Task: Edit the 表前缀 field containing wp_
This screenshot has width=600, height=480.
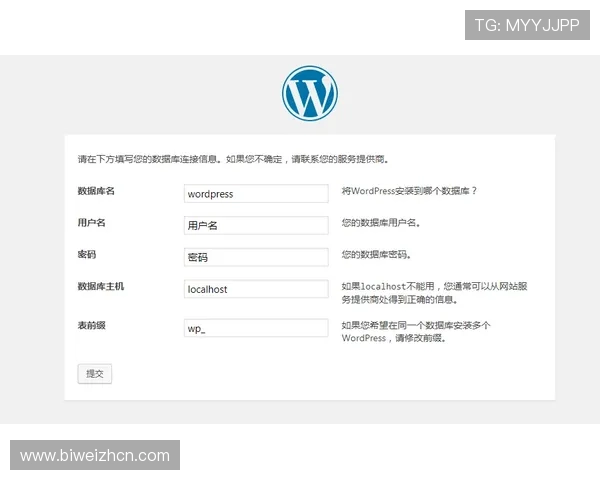Action: click(256, 328)
